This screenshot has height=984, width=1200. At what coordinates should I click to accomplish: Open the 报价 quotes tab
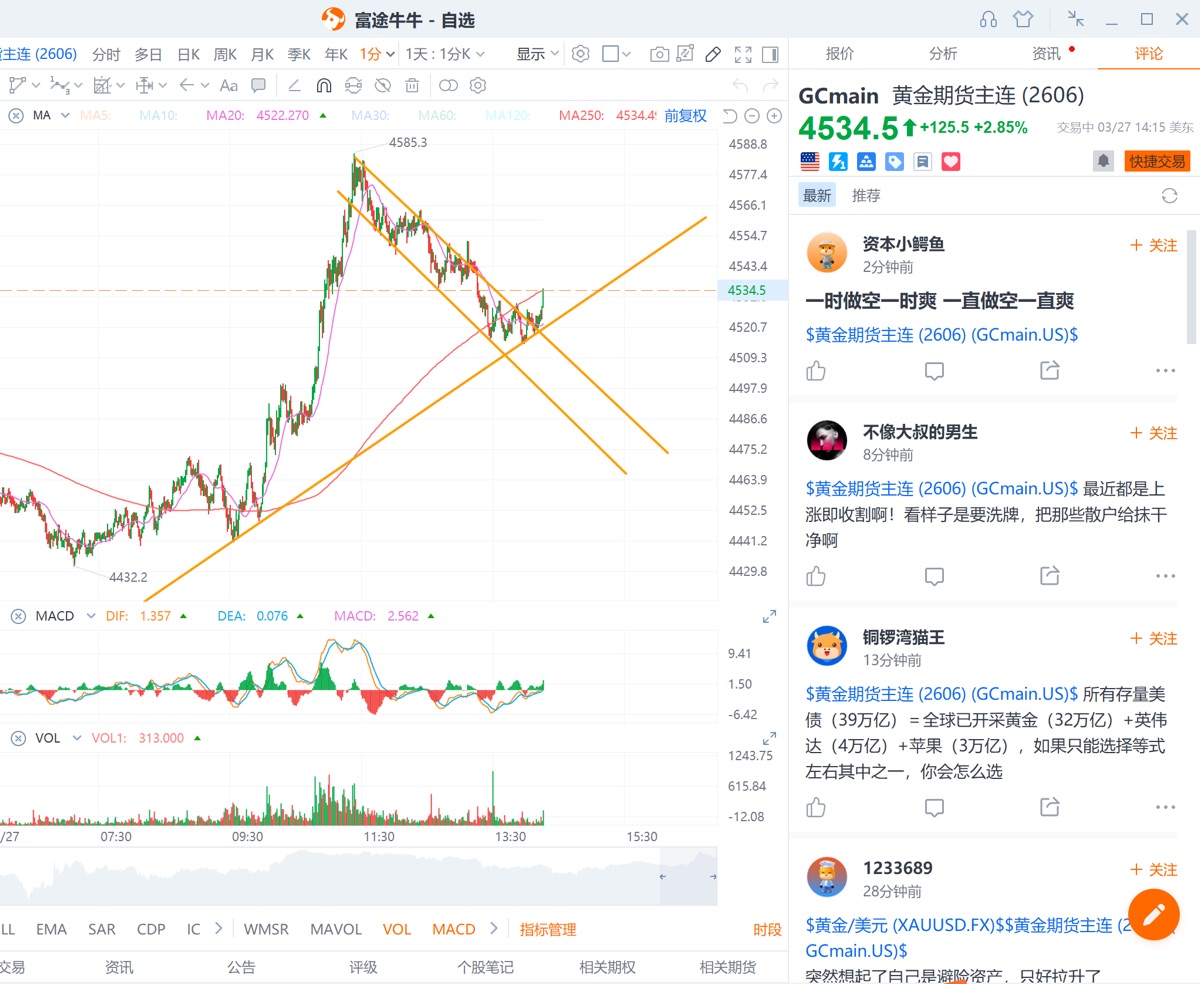(840, 54)
